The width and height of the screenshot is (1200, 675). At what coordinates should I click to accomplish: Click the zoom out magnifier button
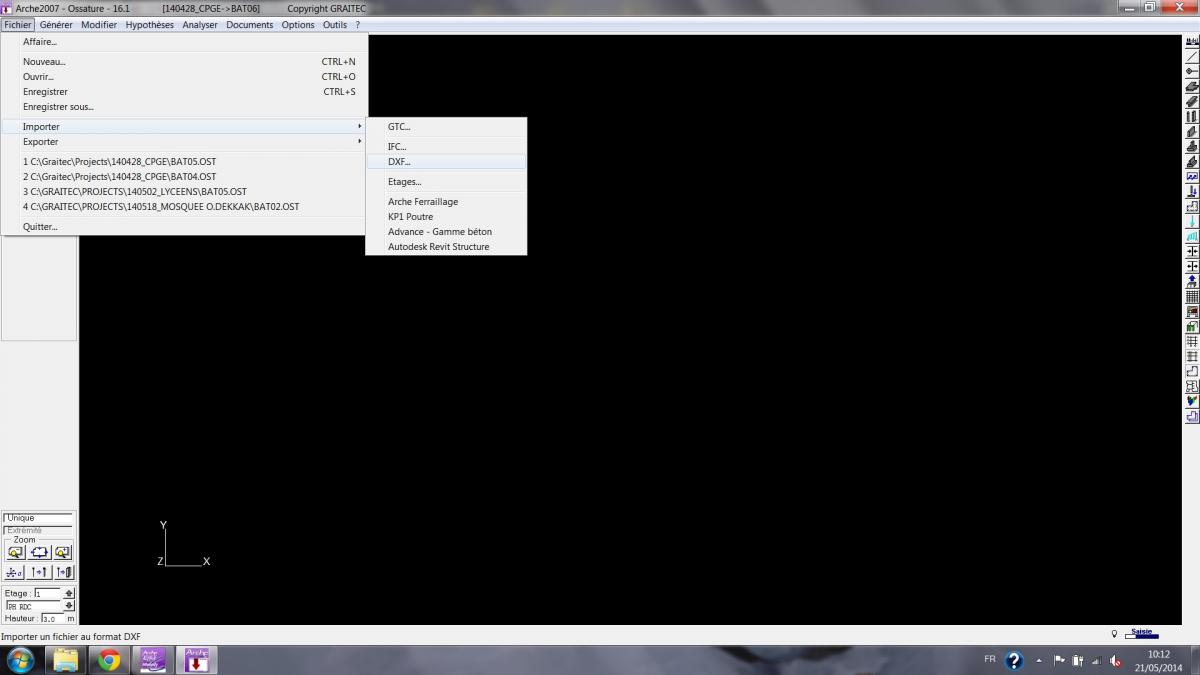tap(16, 552)
